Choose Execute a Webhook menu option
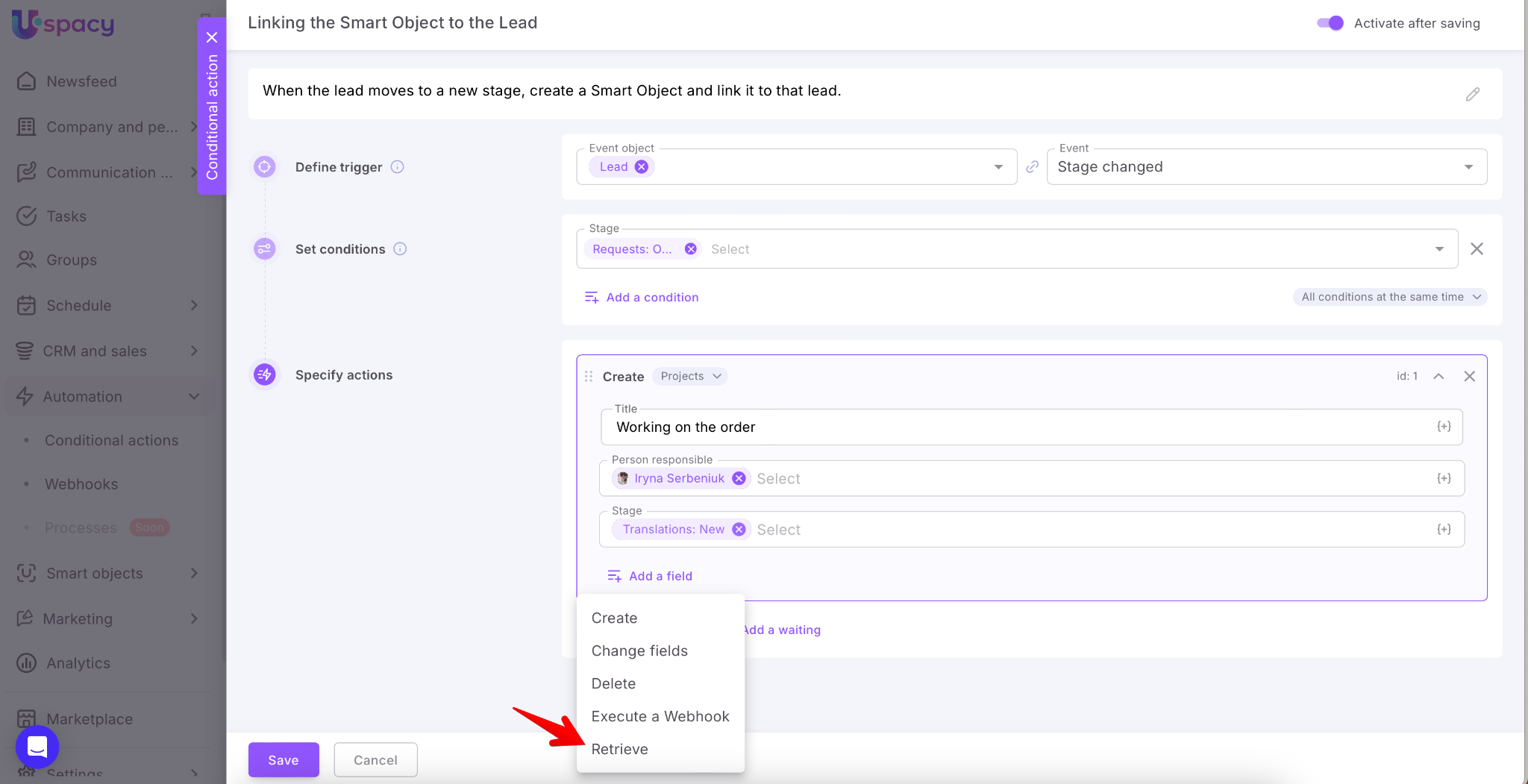The width and height of the screenshot is (1528, 784). (660, 716)
